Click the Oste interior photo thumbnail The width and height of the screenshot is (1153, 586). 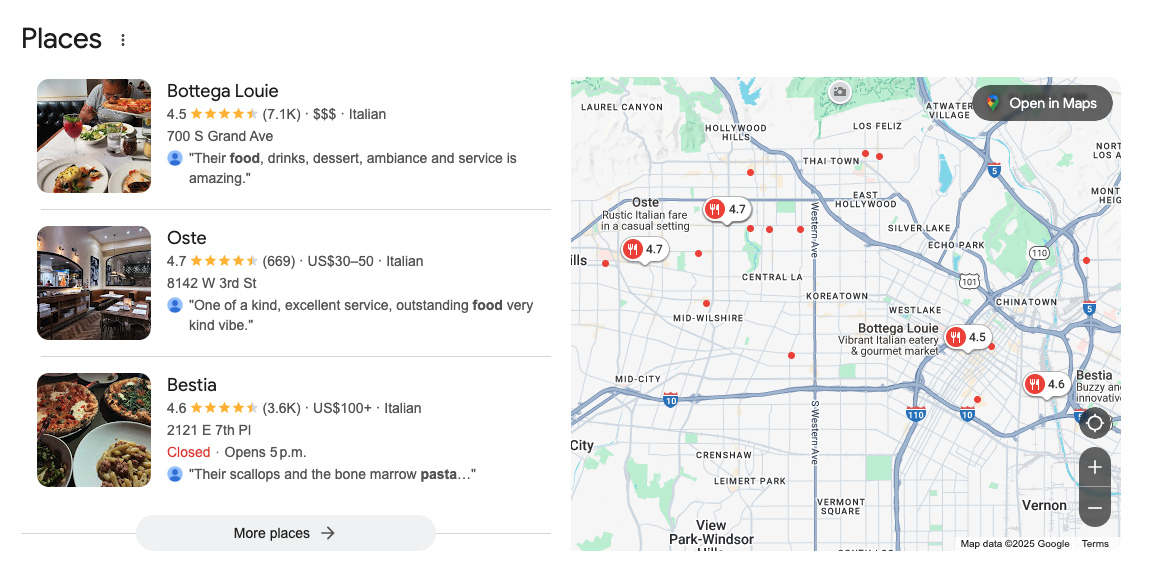pos(93,282)
